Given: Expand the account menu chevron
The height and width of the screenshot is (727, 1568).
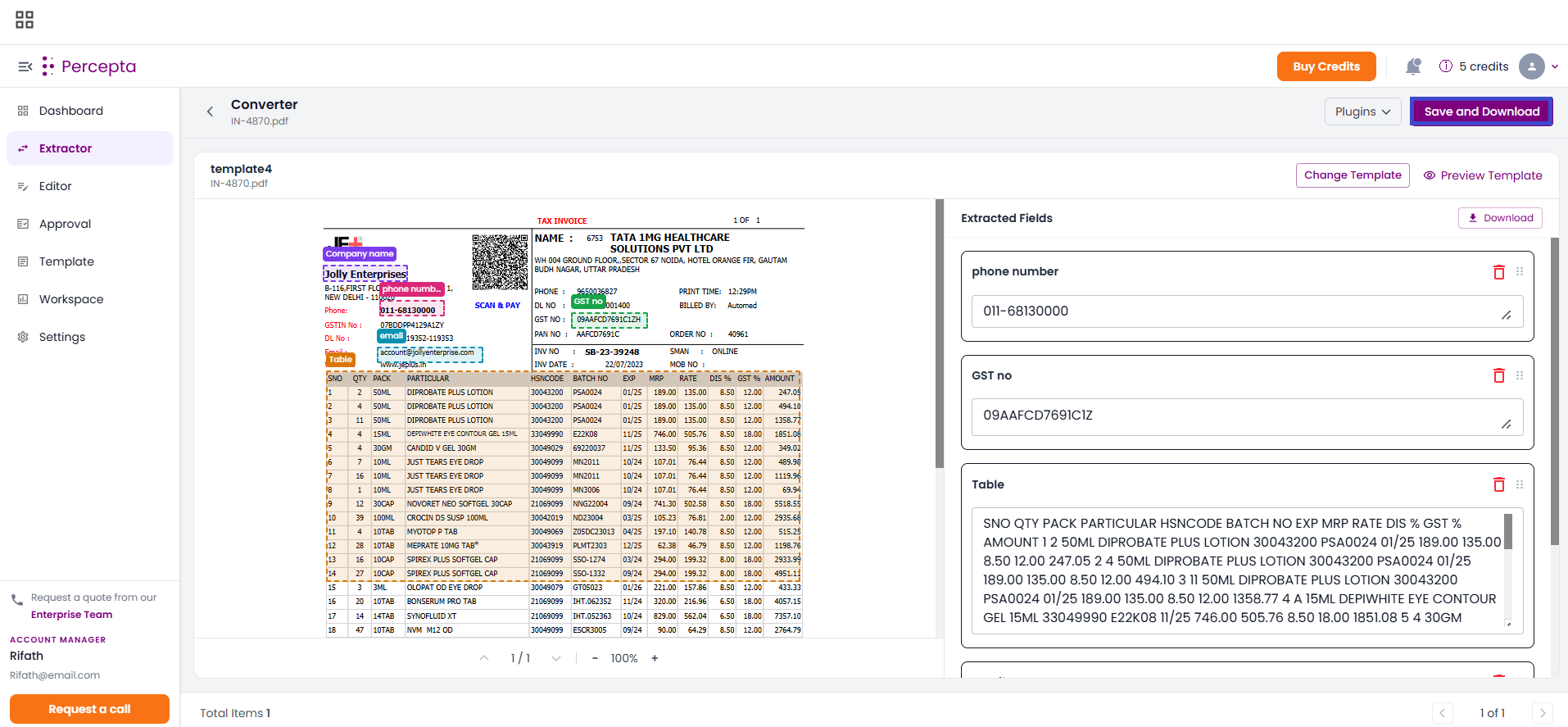Looking at the screenshot, I should (x=1555, y=66).
